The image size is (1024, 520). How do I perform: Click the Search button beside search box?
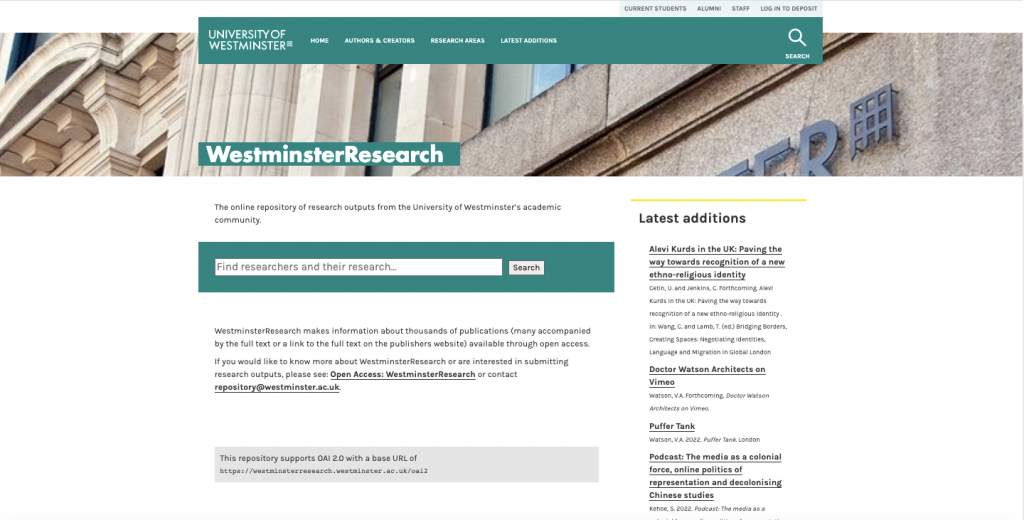tap(526, 268)
